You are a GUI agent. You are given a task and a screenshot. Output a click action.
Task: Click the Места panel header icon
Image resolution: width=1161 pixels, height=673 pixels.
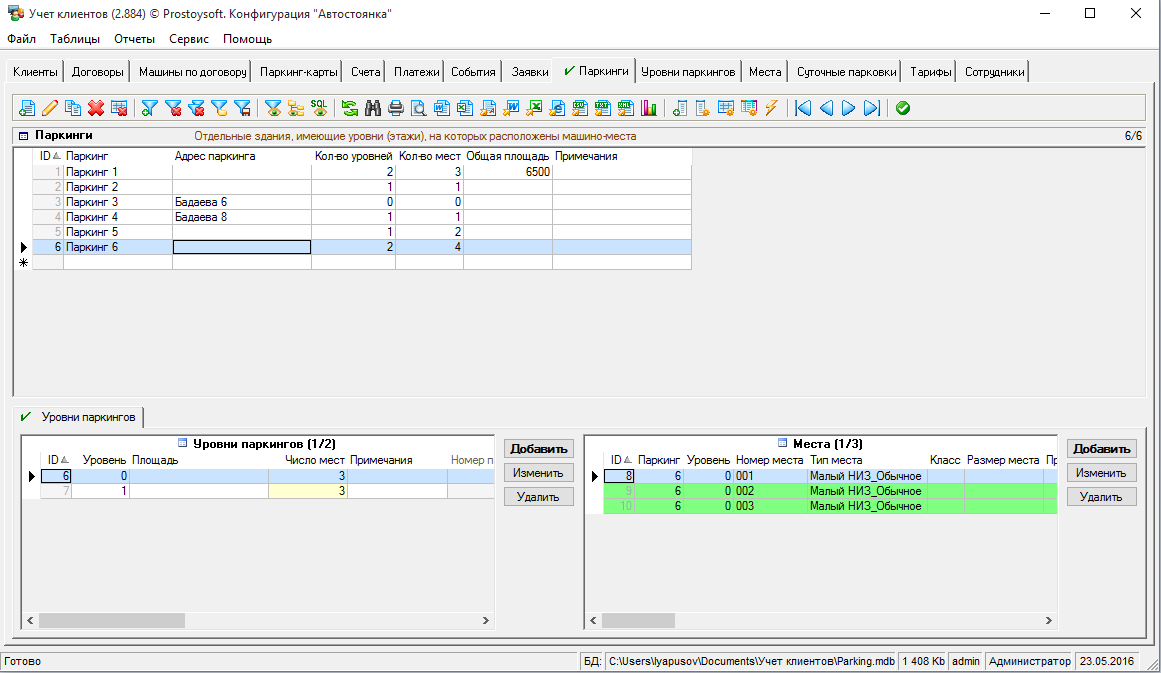(x=783, y=443)
